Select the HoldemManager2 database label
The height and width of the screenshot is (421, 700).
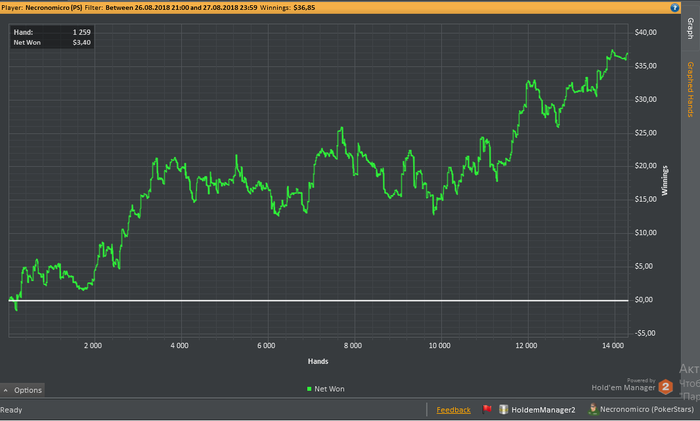tap(543, 410)
